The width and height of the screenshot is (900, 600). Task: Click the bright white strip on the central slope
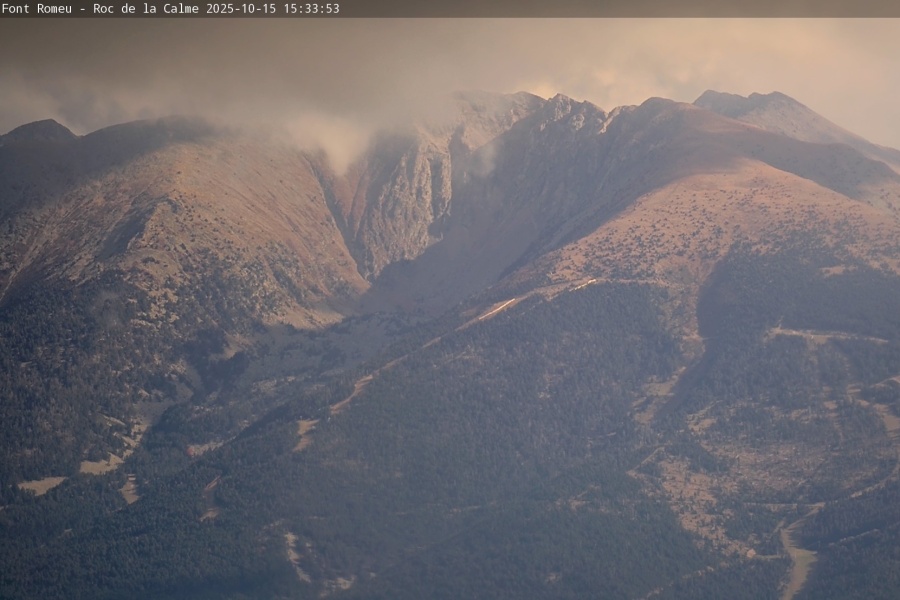point(497,309)
